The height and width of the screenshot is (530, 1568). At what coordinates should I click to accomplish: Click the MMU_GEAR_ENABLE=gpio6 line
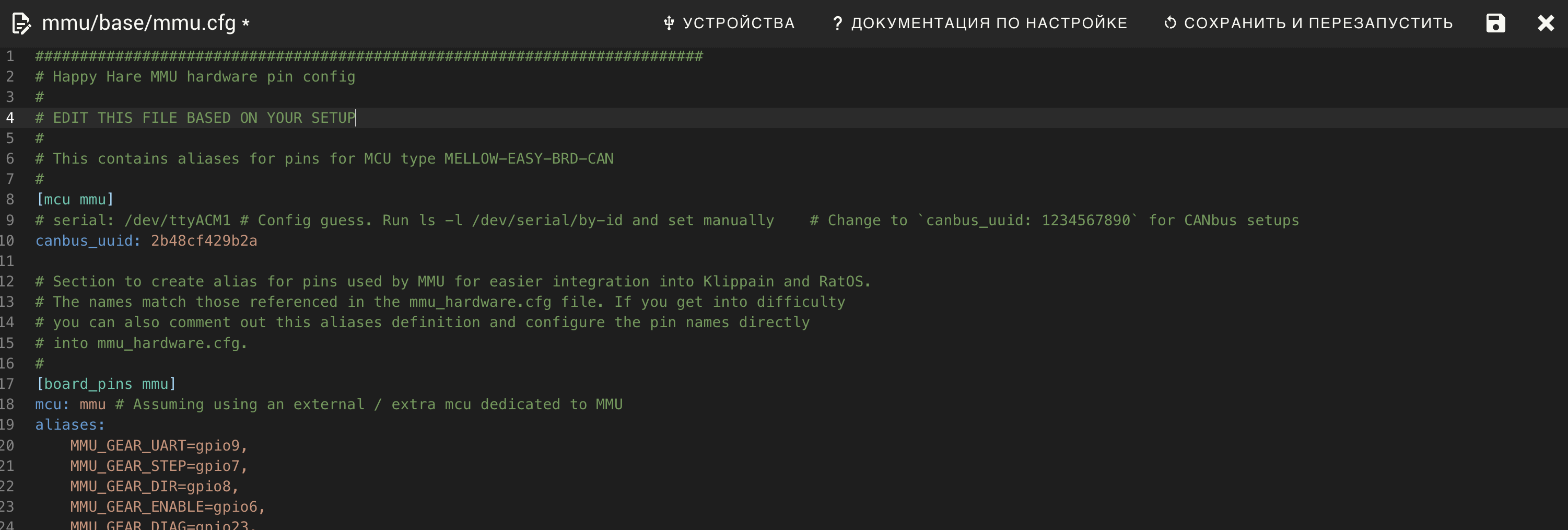[167, 507]
